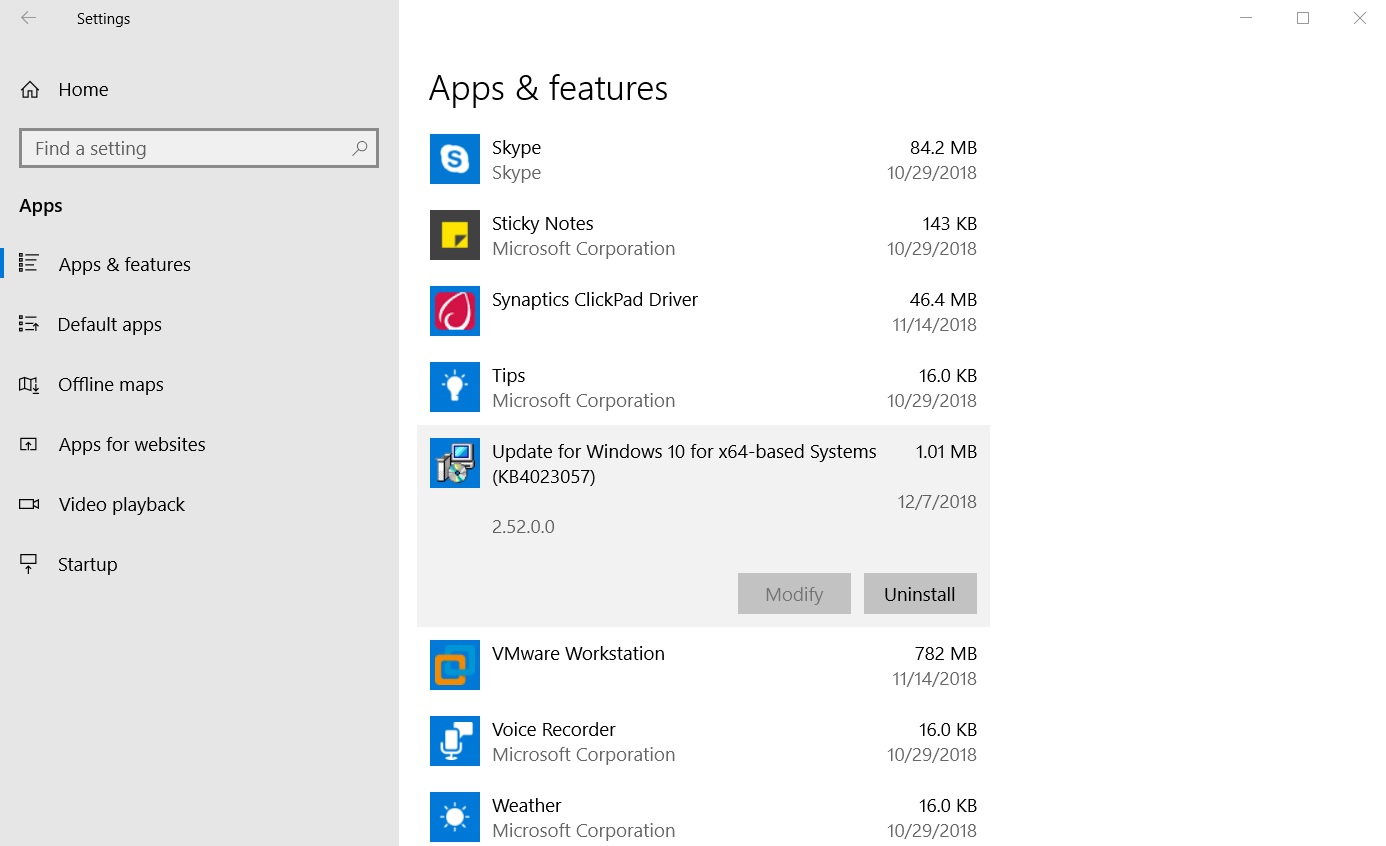Click the 143 KB size value
This screenshot has height=846, width=1386.
tap(949, 224)
